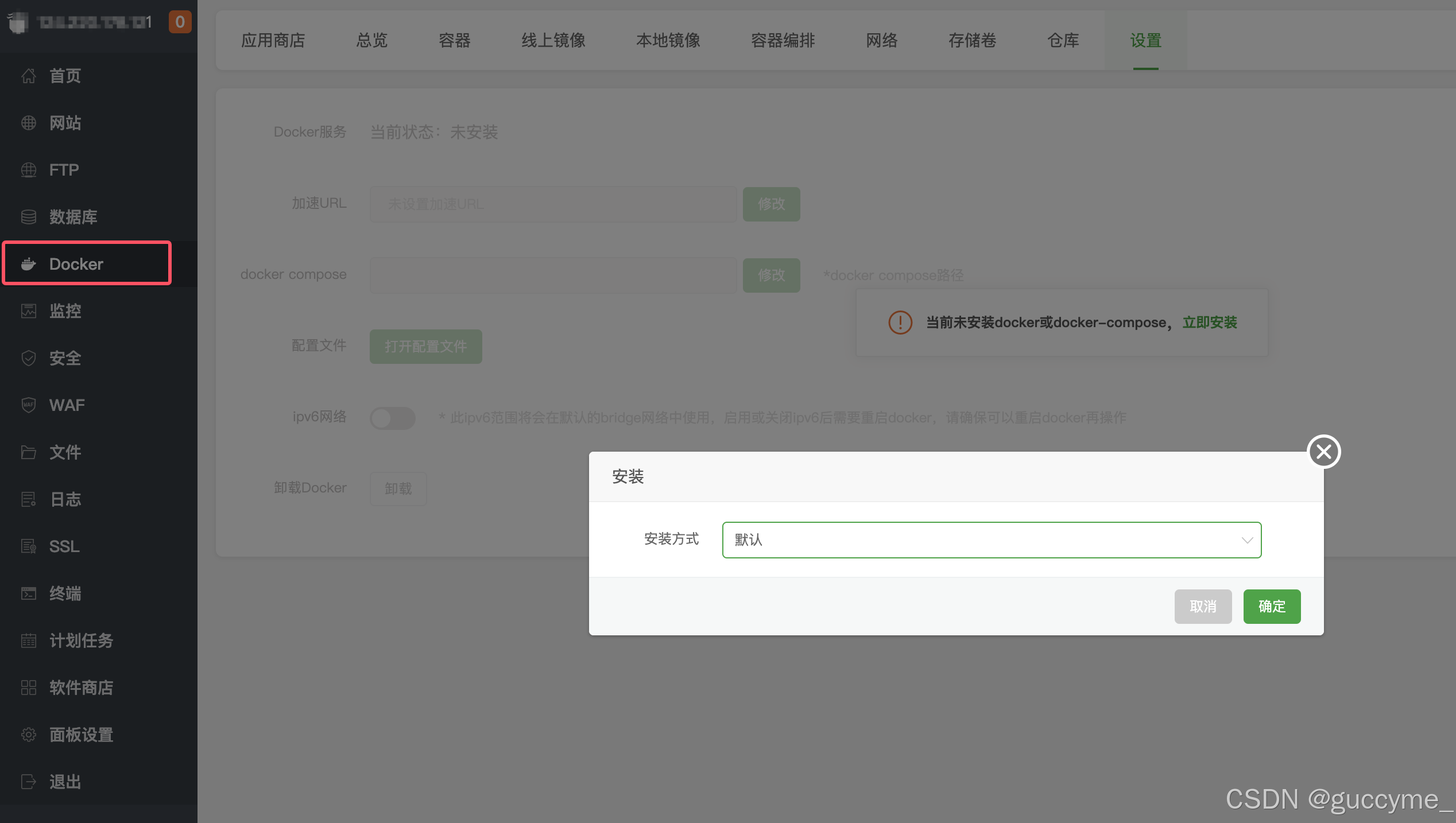Toggle the ipv6 network switch
The height and width of the screenshot is (823, 1456).
pyautogui.click(x=393, y=418)
